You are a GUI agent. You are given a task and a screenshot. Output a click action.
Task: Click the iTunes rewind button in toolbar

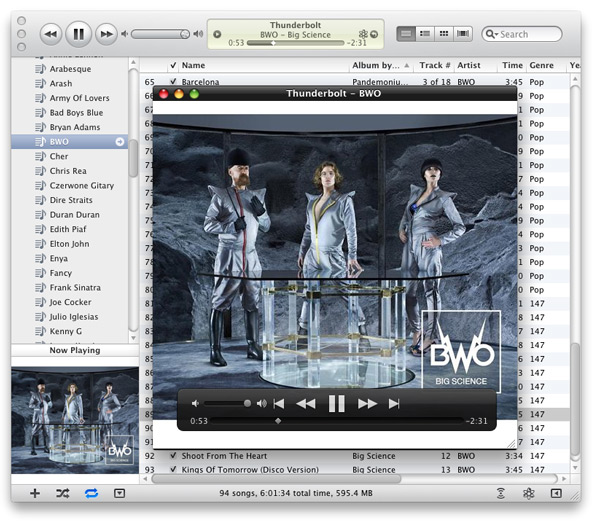pyautogui.click(x=51, y=34)
